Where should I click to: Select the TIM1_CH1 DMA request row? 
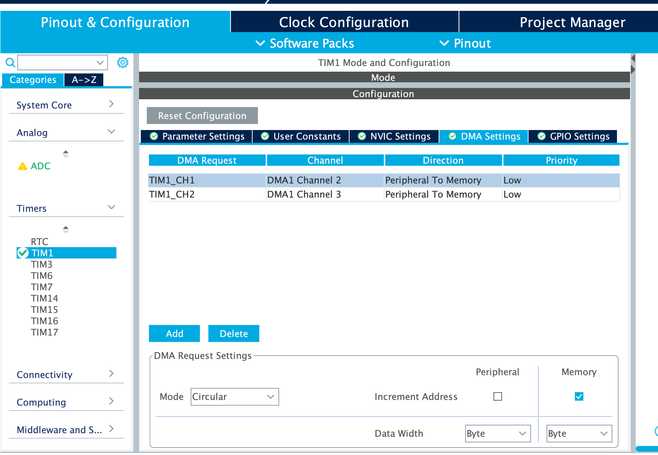click(384, 180)
